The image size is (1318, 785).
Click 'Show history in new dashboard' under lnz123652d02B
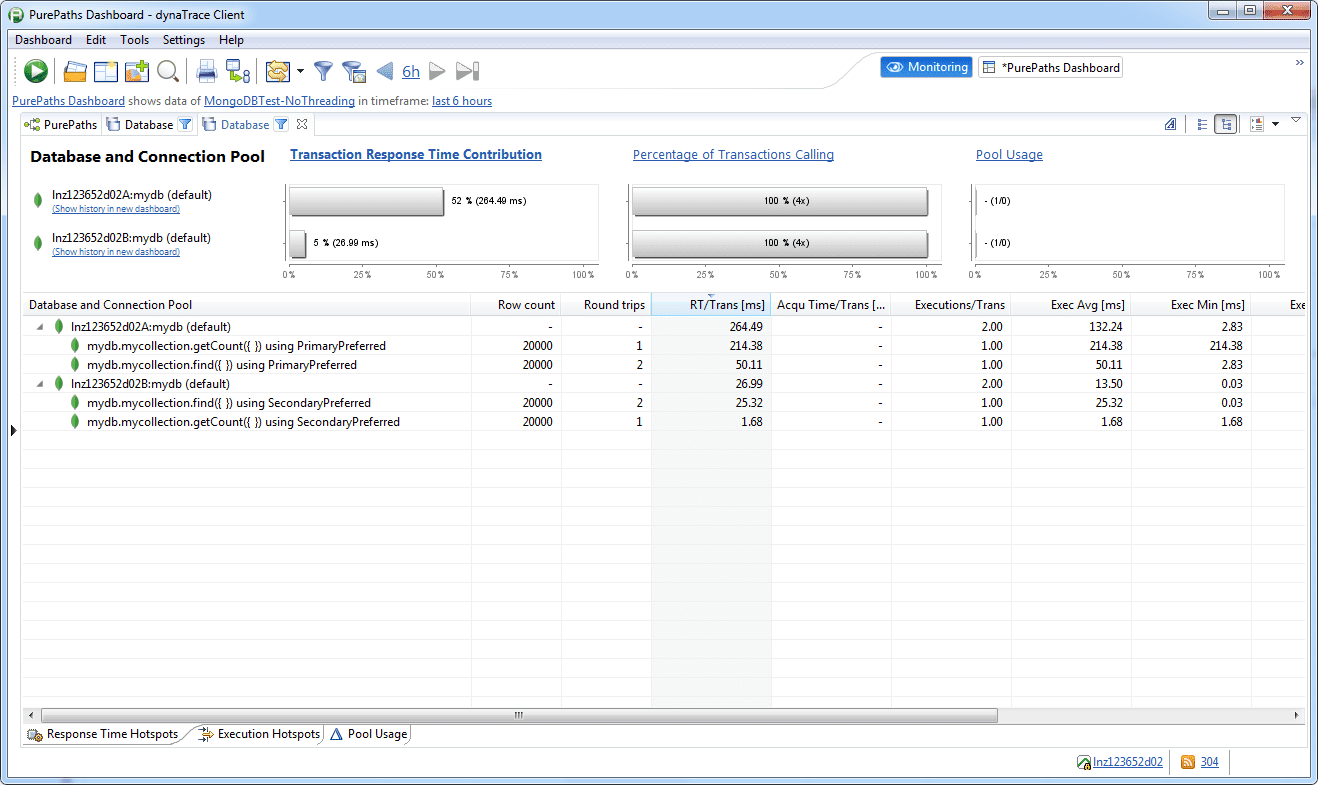[x=116, y=252]
